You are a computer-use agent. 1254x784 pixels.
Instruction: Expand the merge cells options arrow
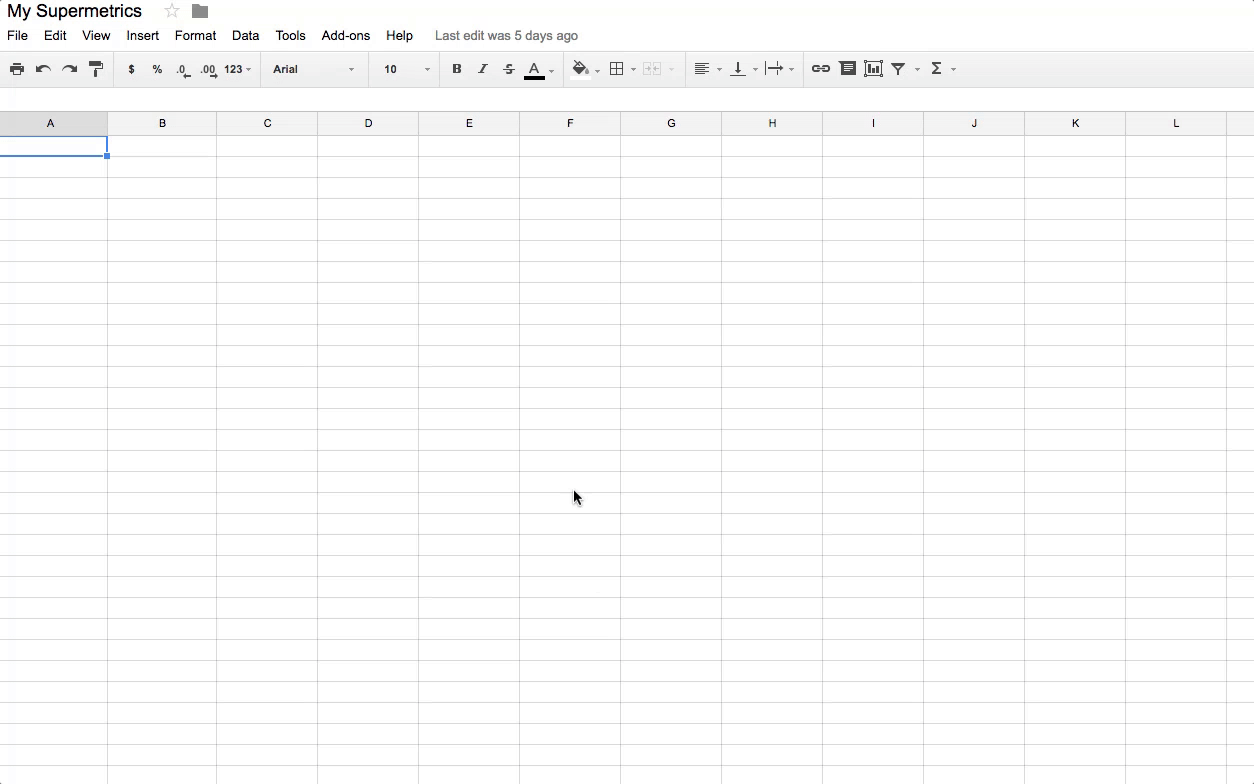[x=671, y=69]
